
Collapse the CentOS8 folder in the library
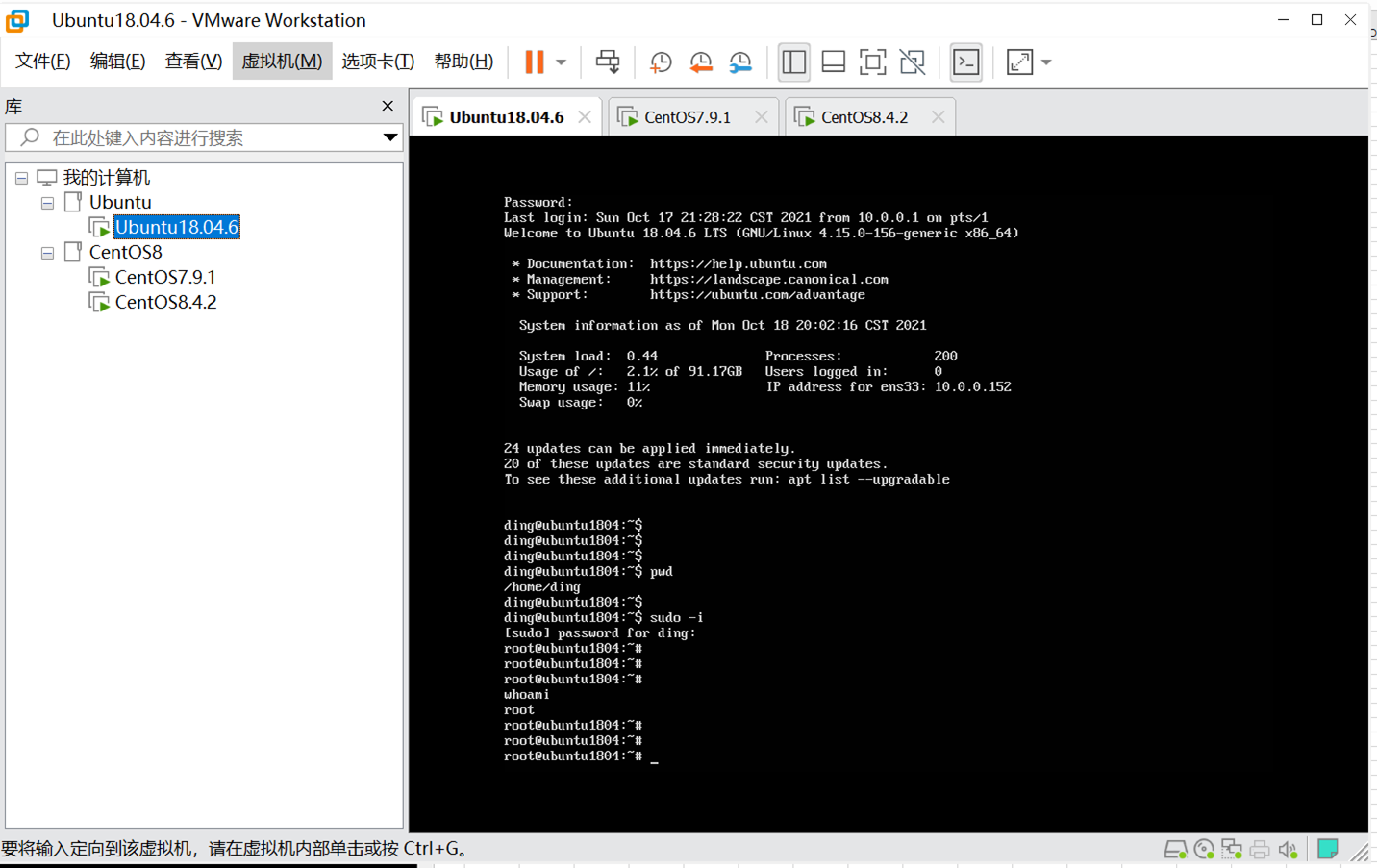(47, 253)
